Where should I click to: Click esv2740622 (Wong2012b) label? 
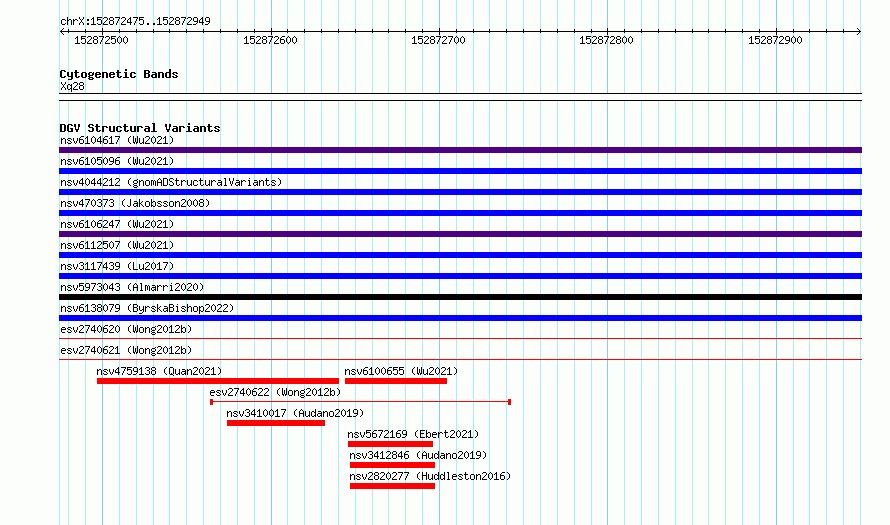[275, 392]
